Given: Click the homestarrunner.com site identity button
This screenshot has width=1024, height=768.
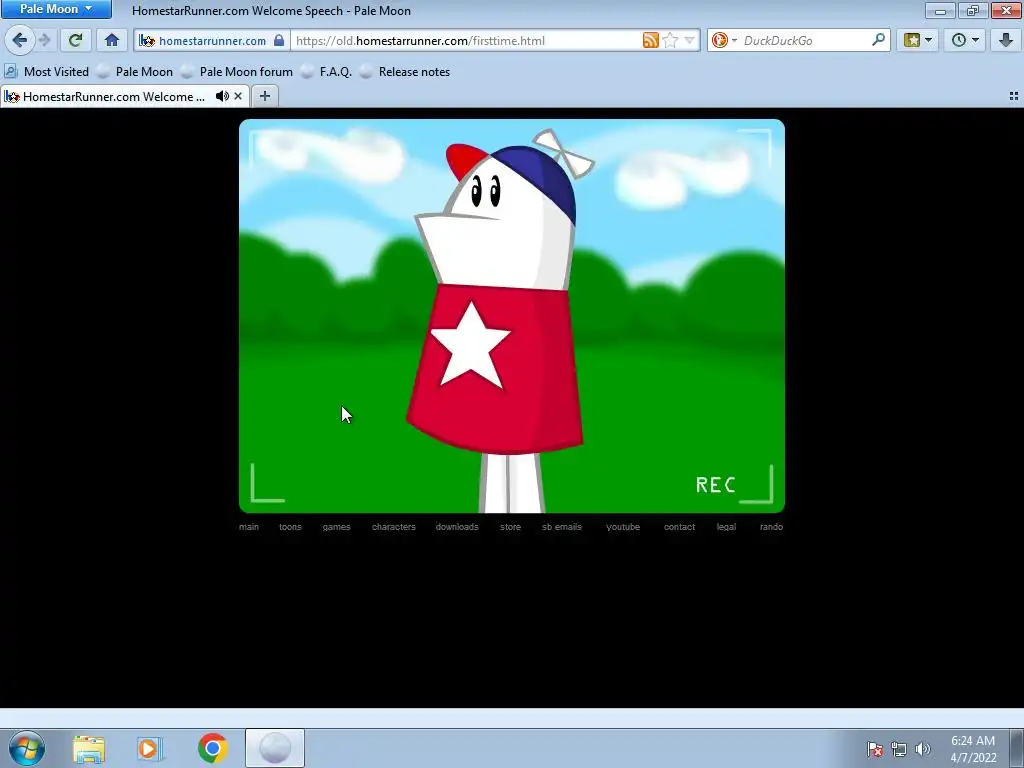Looking at the screenshot, I should click(x=212, y=40).
